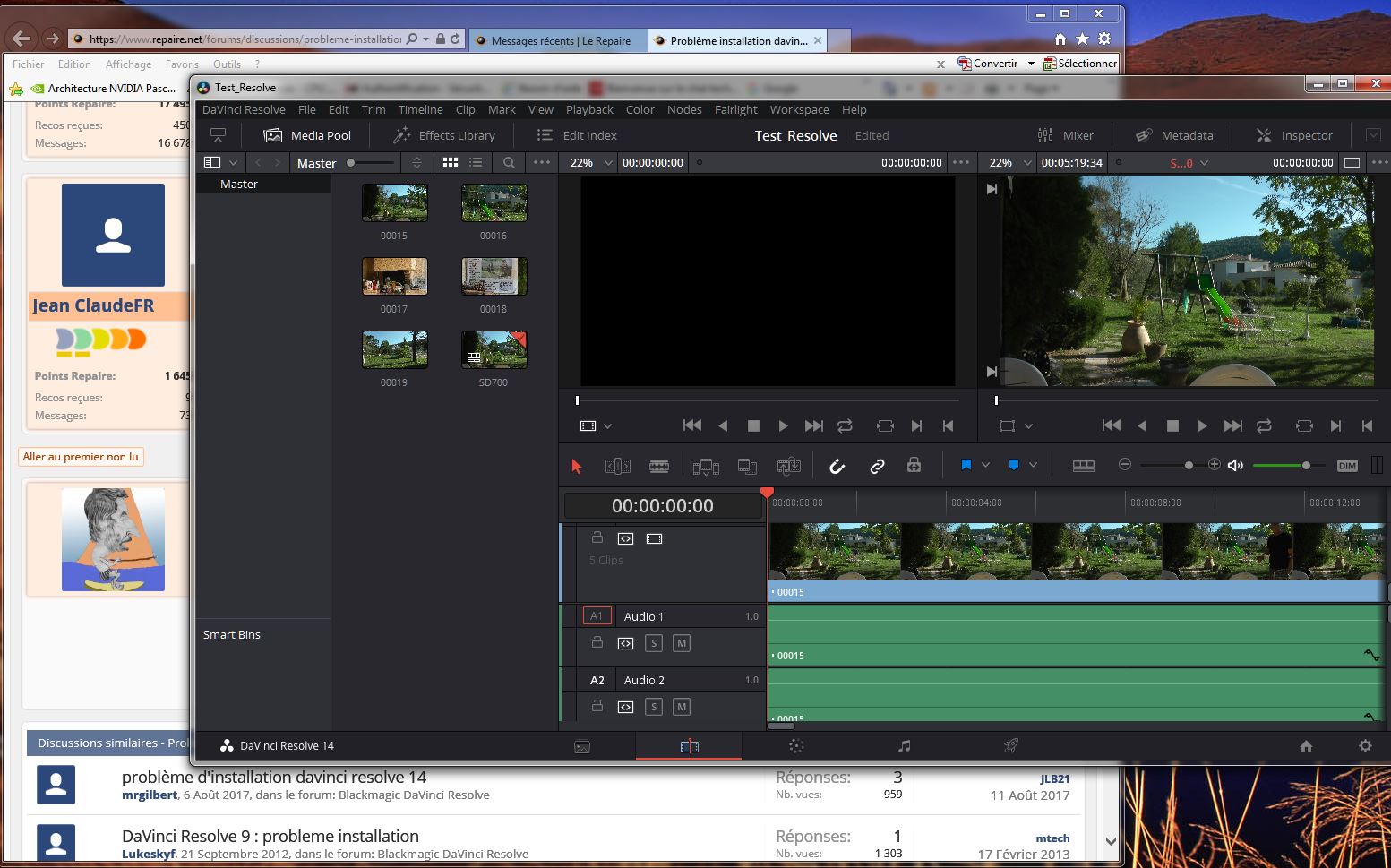1391x868 pixels.
Task: Solo the Audio 2 track
Action: coord(654,707)
